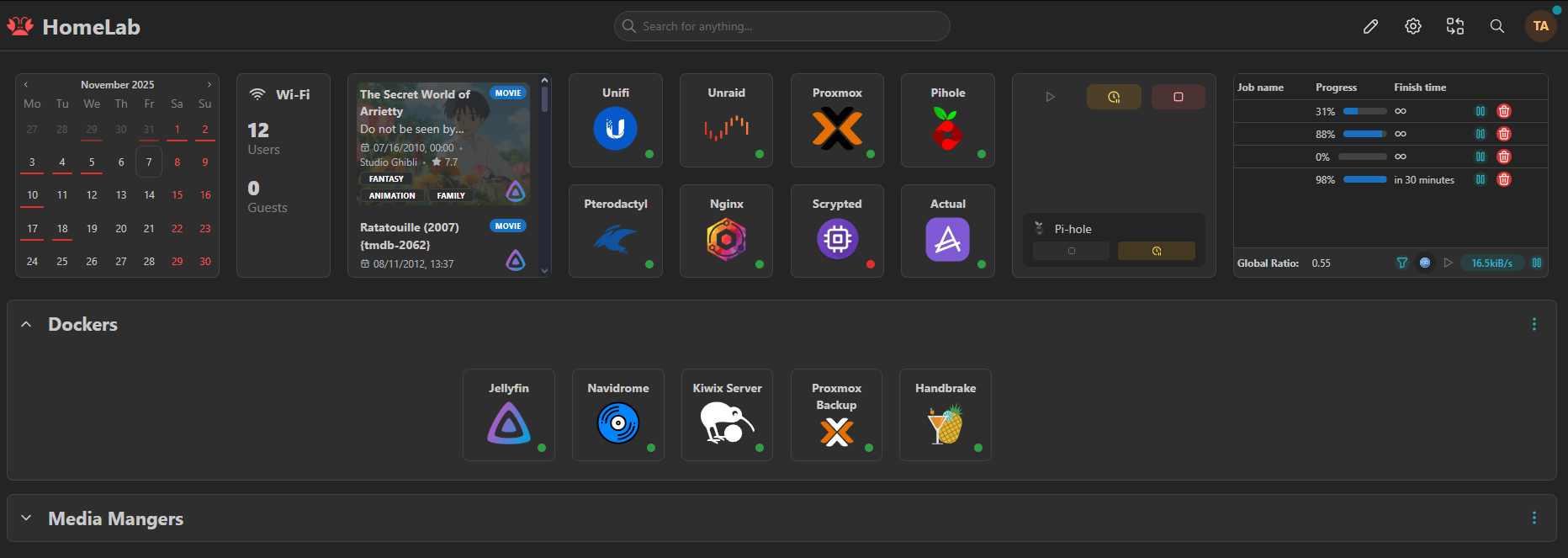Delete the 0% download job

[1504, 157]
